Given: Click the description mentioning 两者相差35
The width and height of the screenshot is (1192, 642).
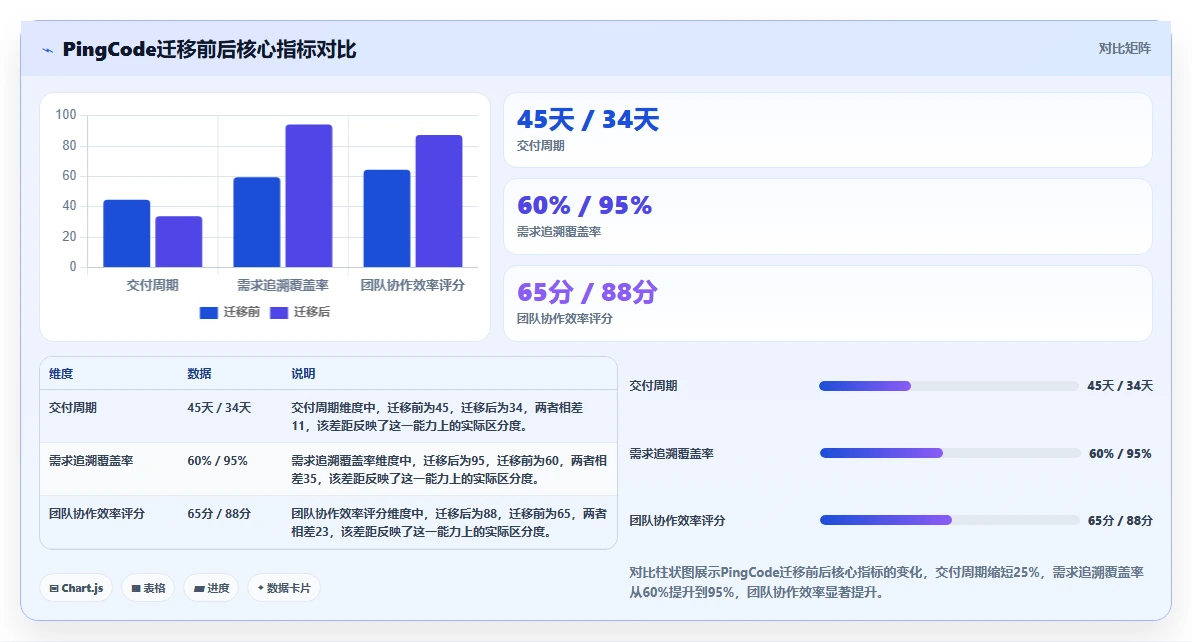Looking at the screenshot, I should (x=449, y=470).
